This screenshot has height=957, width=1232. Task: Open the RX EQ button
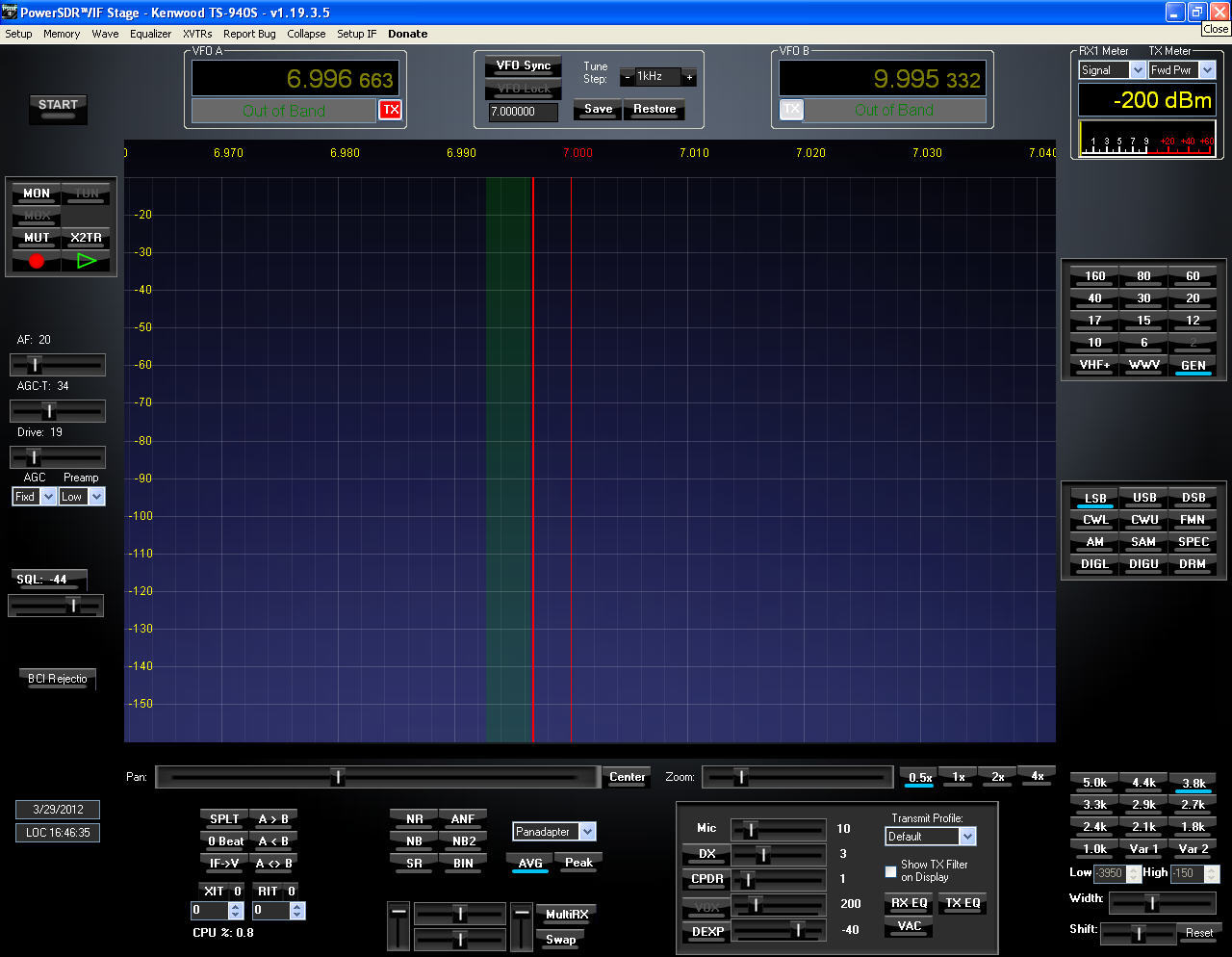click(x=909, y=904)
